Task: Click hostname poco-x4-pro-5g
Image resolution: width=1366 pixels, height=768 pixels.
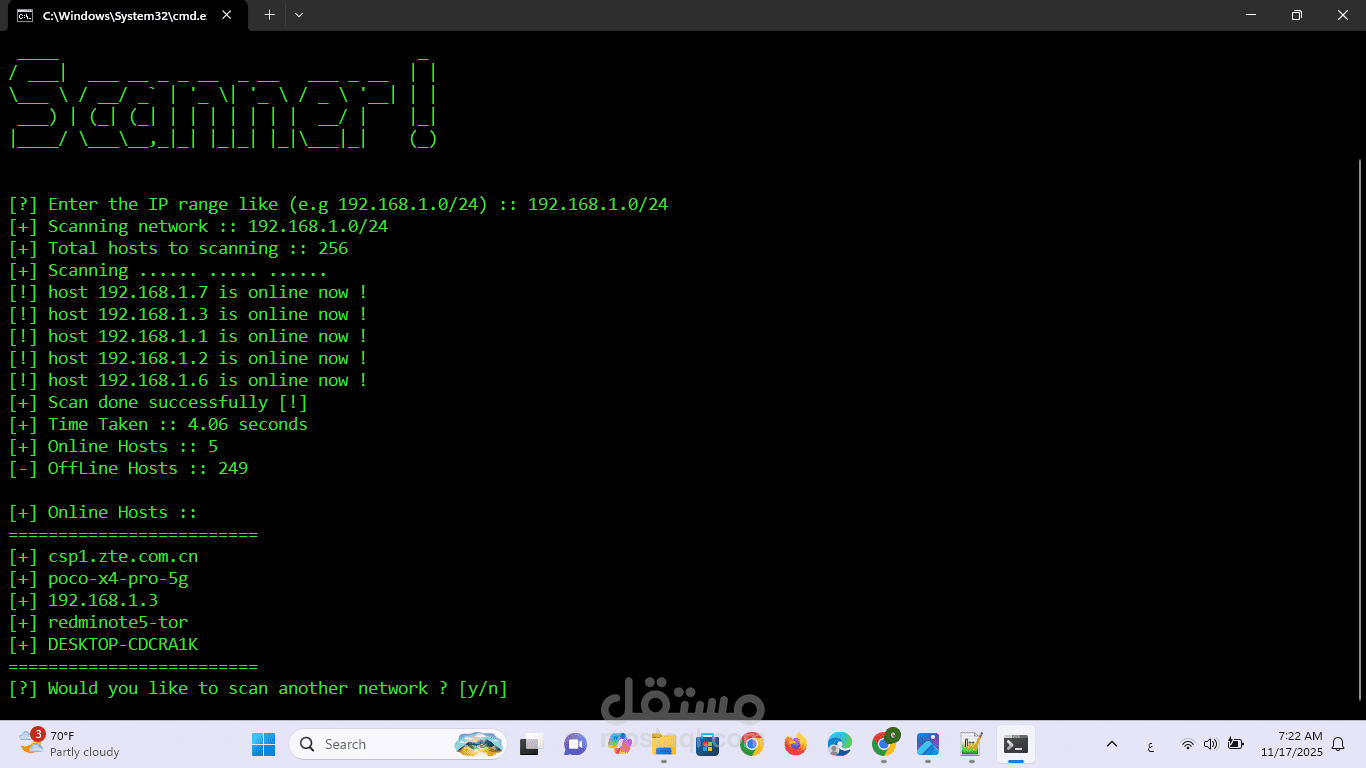Action: click(x=118, y=578)
